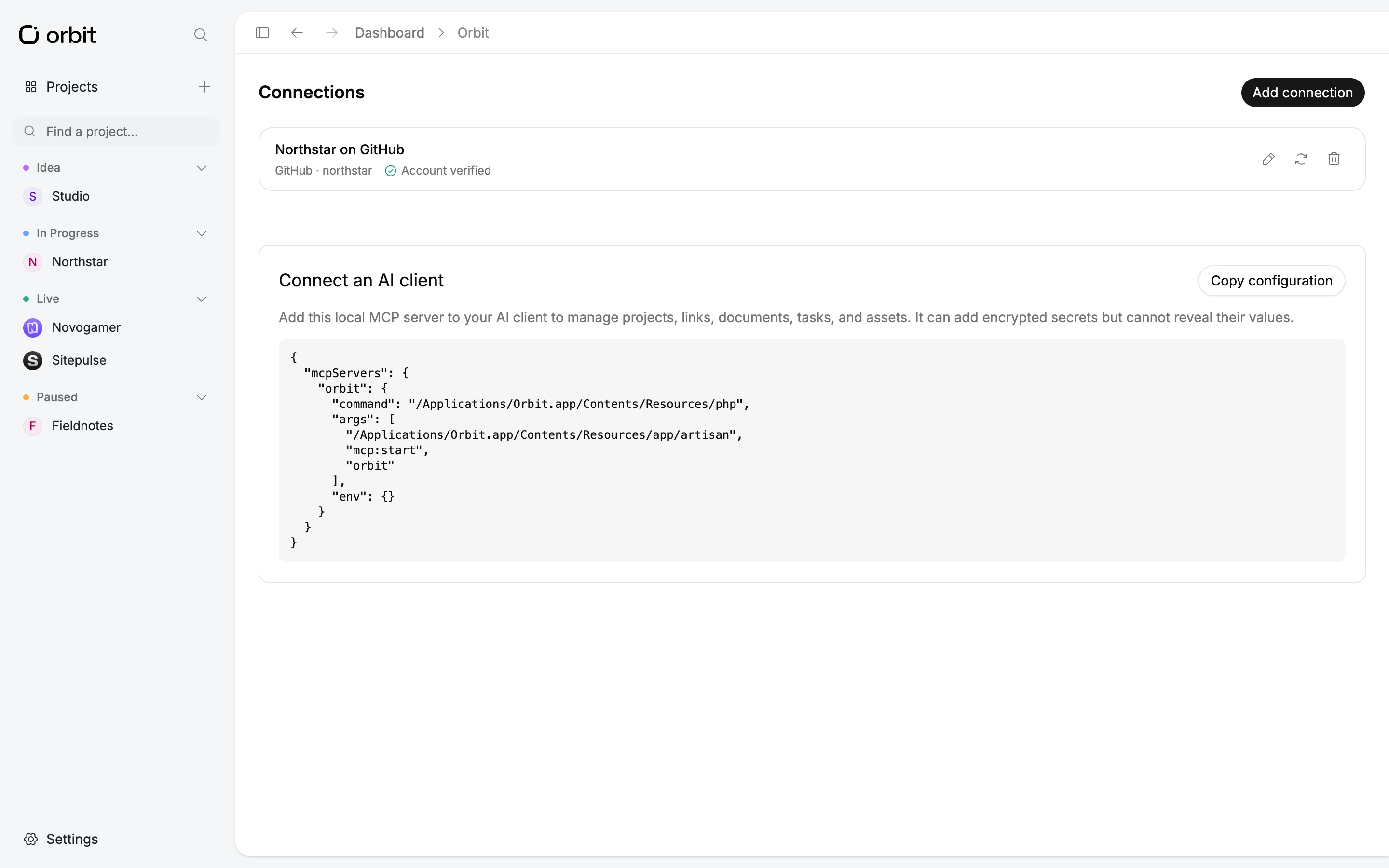Viewport: 1389px width, 868px height.
Task: Click the Fieldnotes project avatar
Action: (x=33, y=426)
